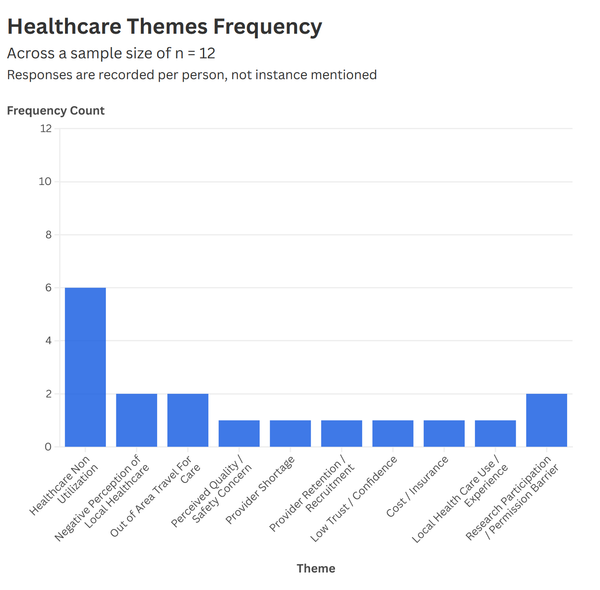
Task: Select the Healthcare Non Utilization axis label
Action: 63,485
